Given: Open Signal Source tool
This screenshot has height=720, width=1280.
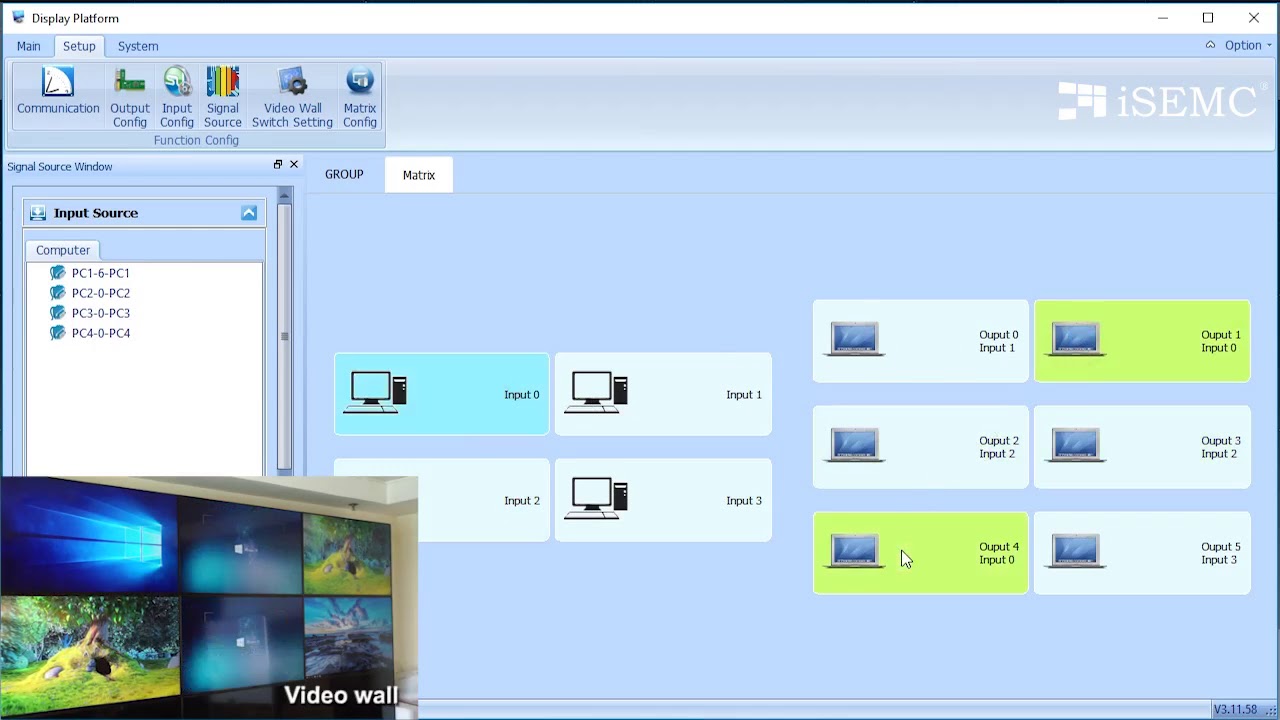Looking at the screenshot, I should [x=222, y=97].
